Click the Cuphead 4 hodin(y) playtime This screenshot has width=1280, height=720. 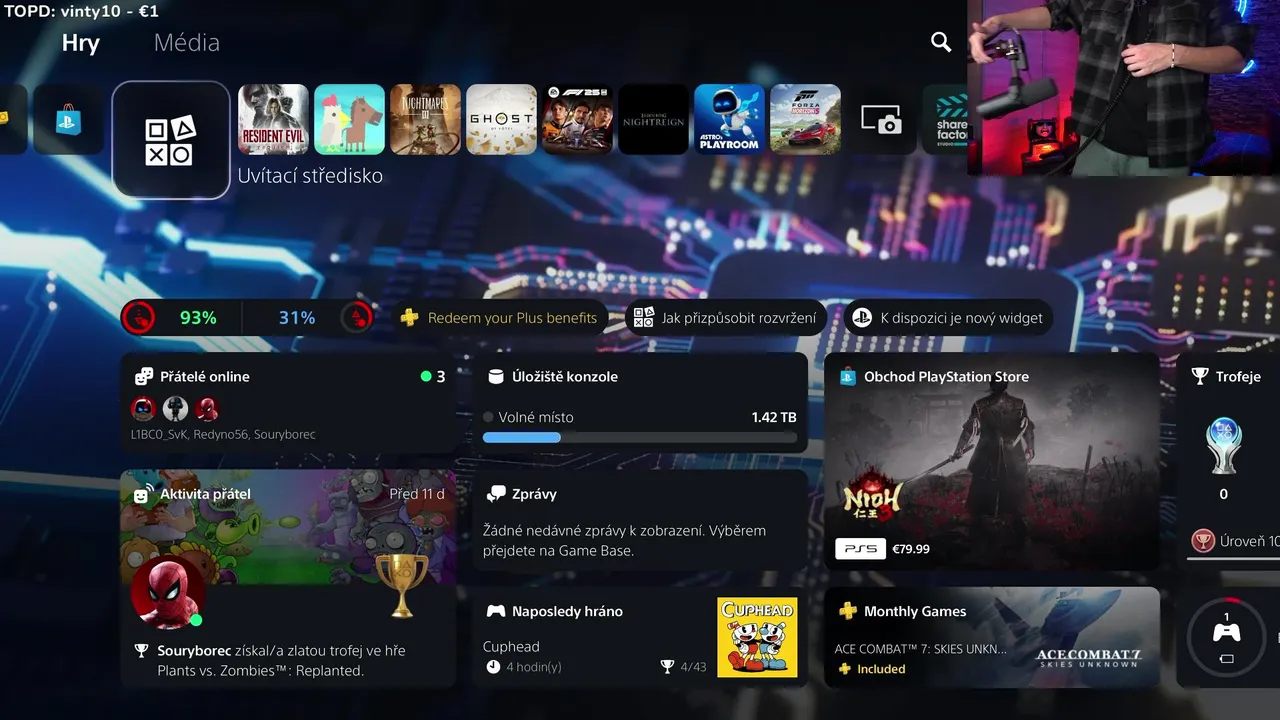coord(523,667)
